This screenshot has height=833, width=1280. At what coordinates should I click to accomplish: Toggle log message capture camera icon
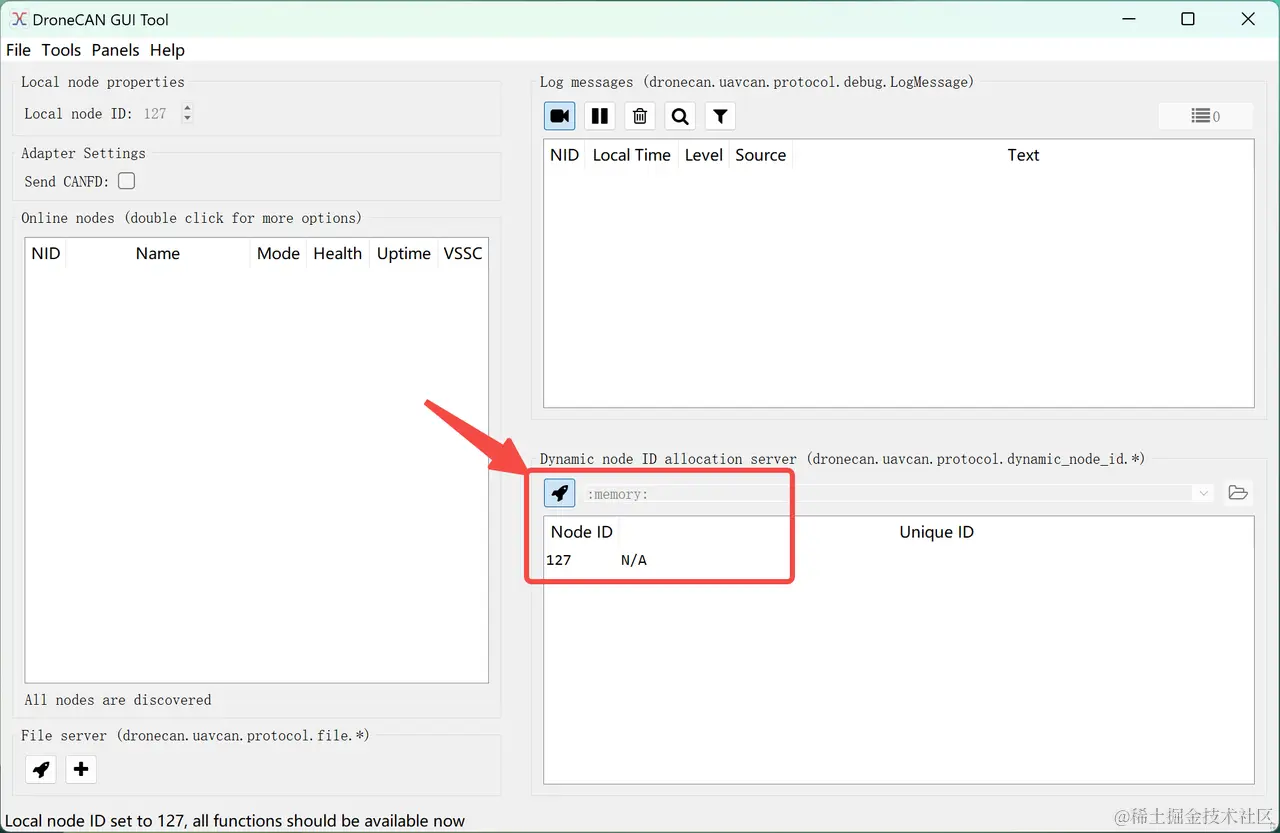click(x=560, y=116)
